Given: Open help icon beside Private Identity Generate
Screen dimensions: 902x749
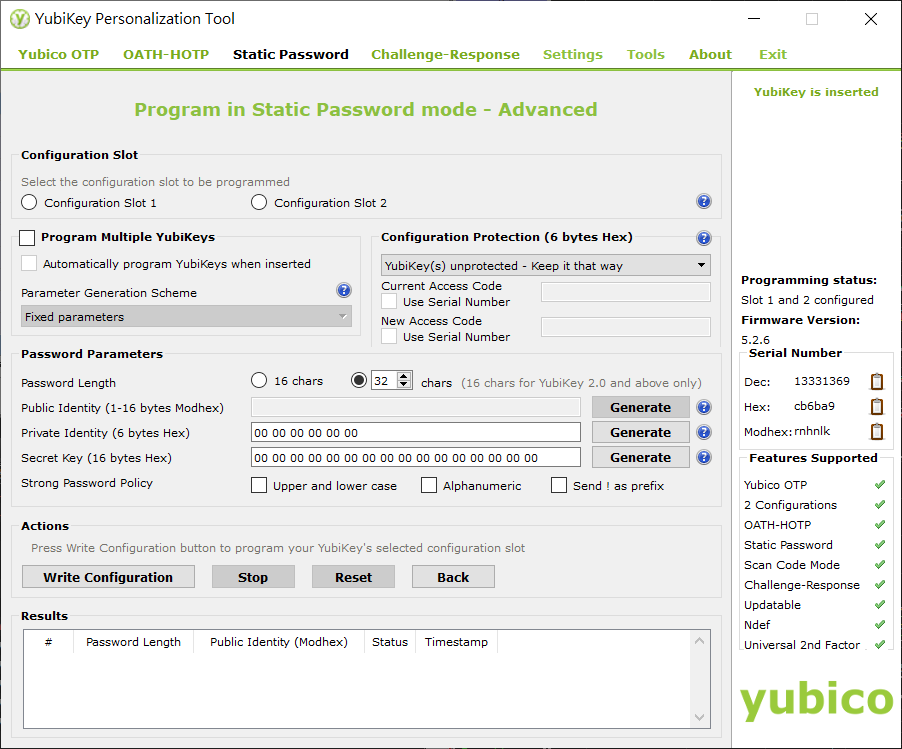Looking at the screenshot, I should 704,432.
